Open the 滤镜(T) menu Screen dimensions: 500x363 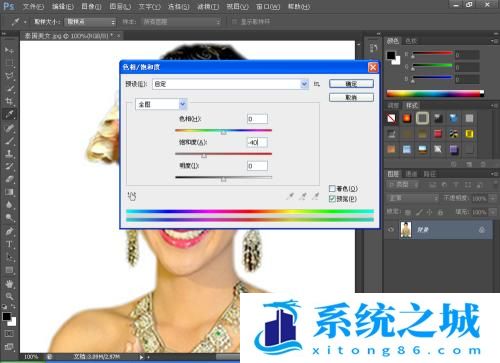tap(208, 6)
